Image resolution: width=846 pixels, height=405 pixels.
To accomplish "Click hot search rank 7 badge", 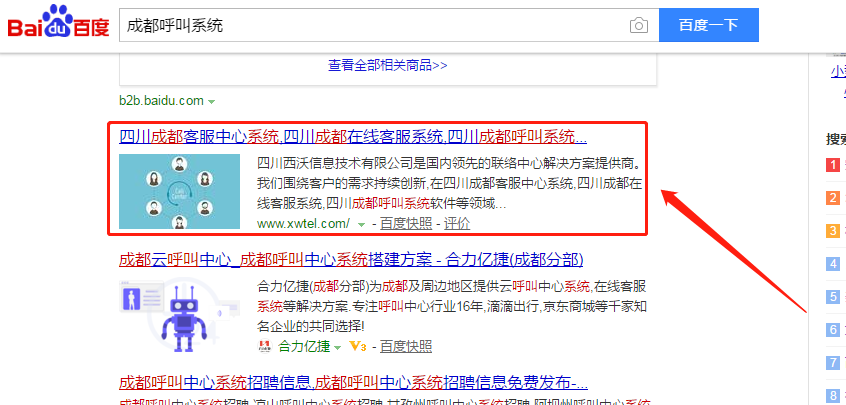I will (x=834, y=363).
